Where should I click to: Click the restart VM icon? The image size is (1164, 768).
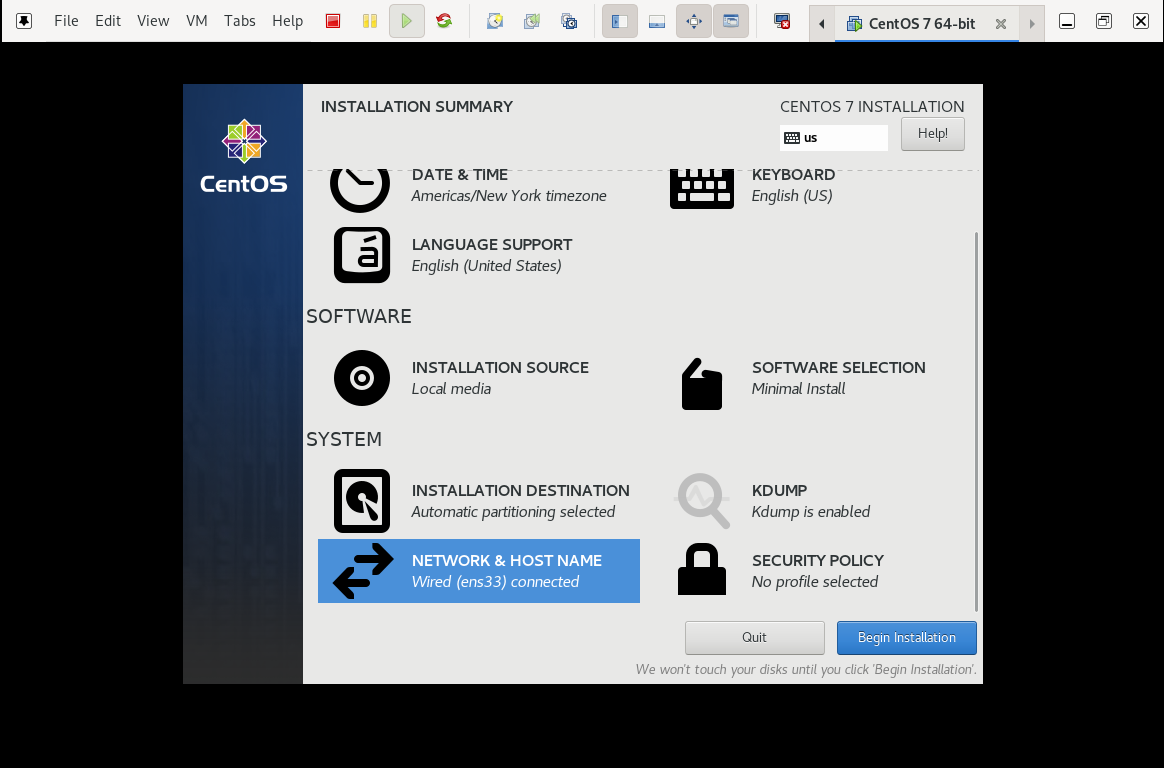444,21
